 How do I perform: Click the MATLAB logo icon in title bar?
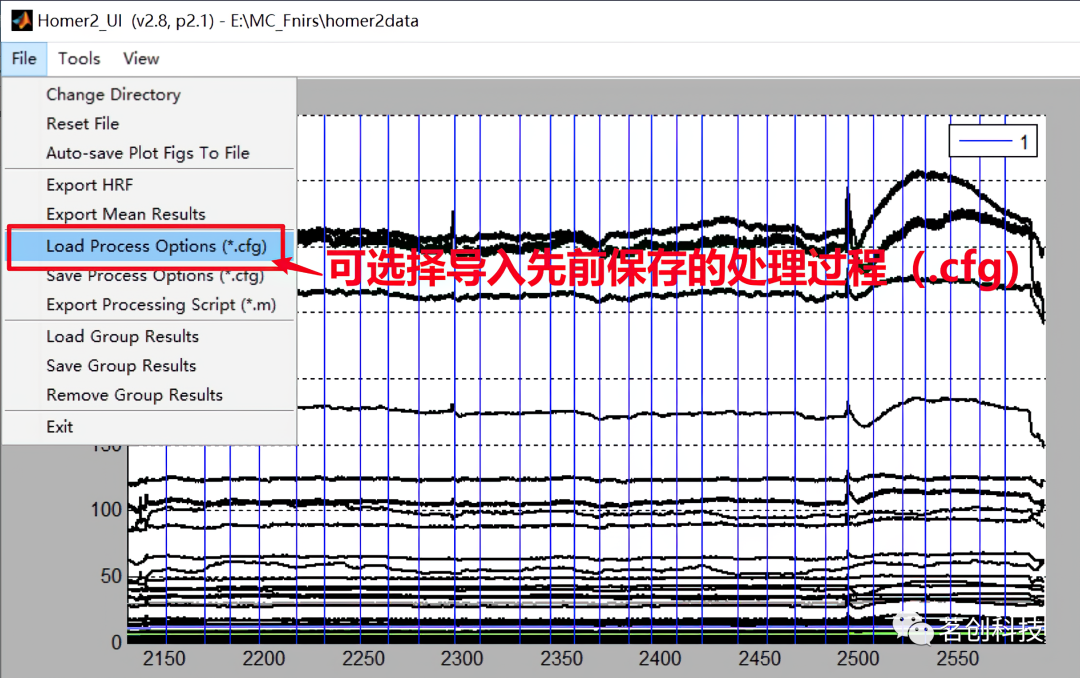pos(21,21)
